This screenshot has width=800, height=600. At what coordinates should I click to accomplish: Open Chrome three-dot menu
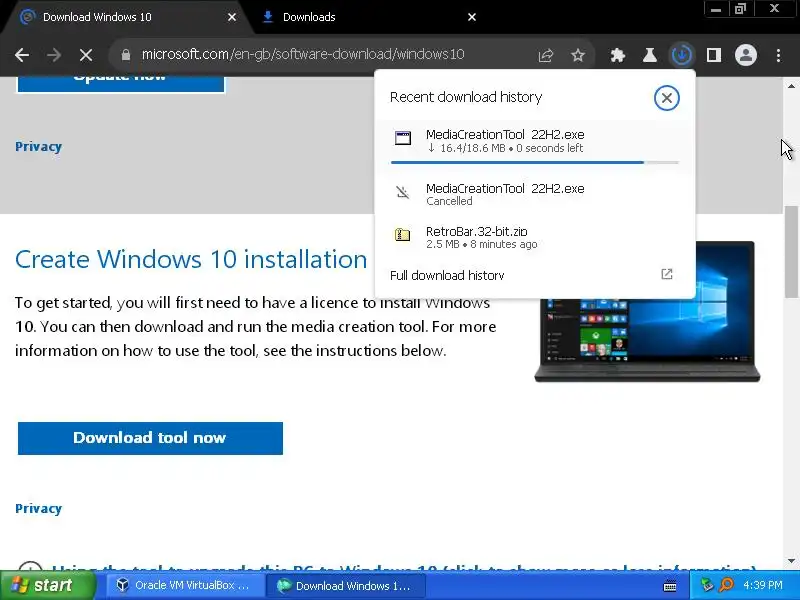point(778,55)
